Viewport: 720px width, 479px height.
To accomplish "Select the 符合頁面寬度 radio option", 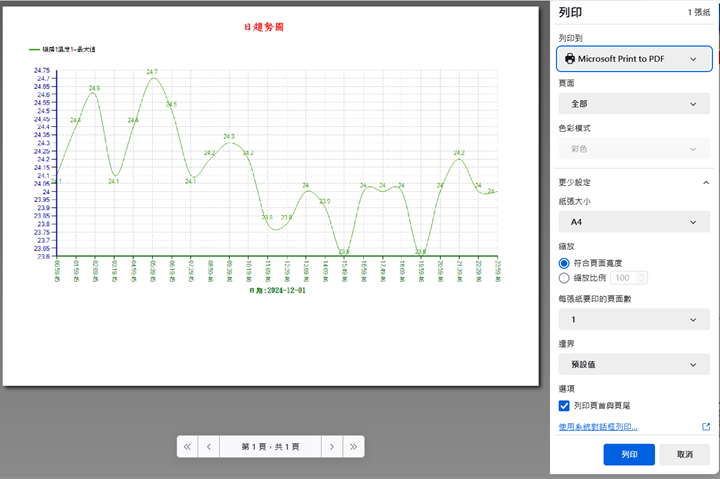I will pos(565,261).
